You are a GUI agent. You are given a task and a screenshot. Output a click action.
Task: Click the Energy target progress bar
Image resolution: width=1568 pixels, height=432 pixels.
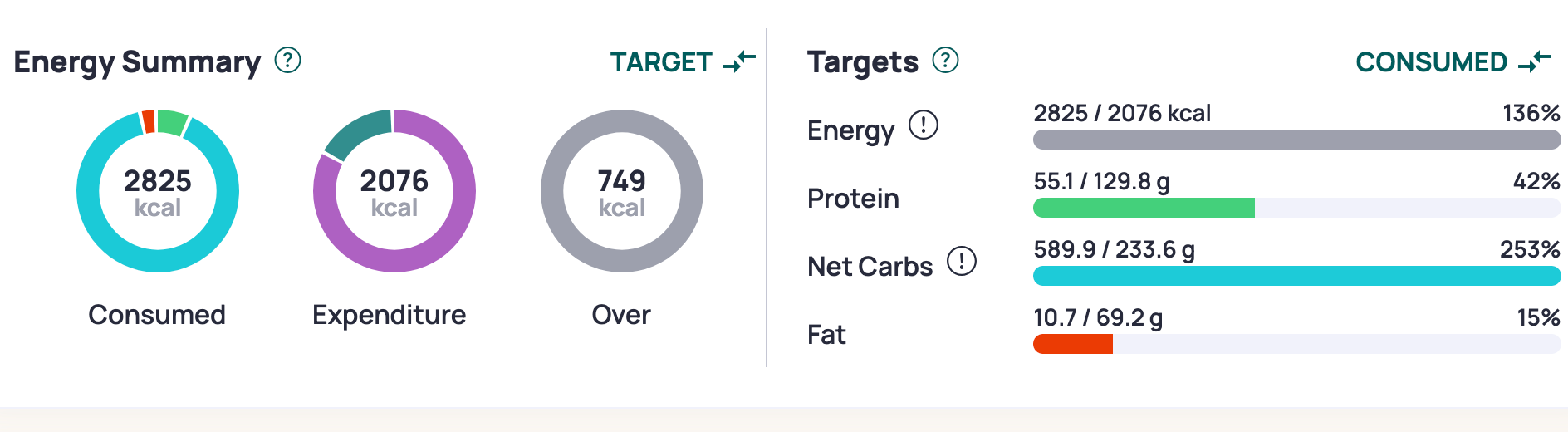tap(1296, 140)
